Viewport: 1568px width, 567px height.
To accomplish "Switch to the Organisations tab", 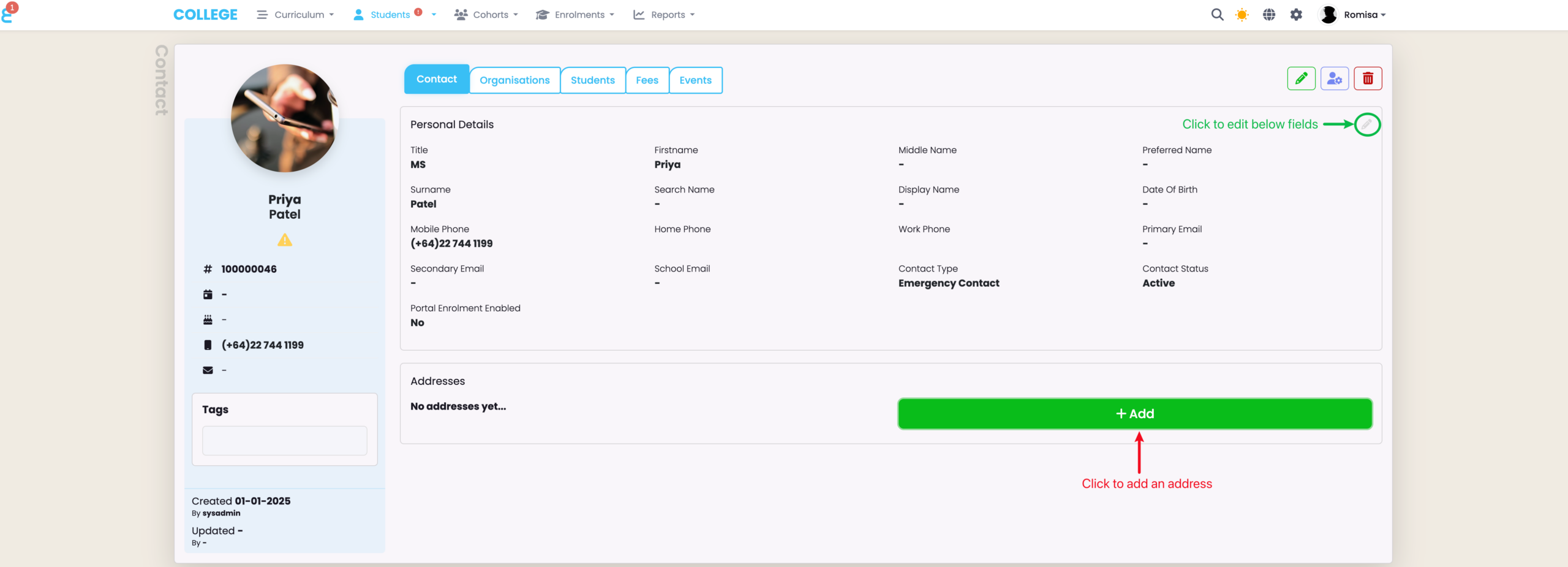I will [514, 80].
